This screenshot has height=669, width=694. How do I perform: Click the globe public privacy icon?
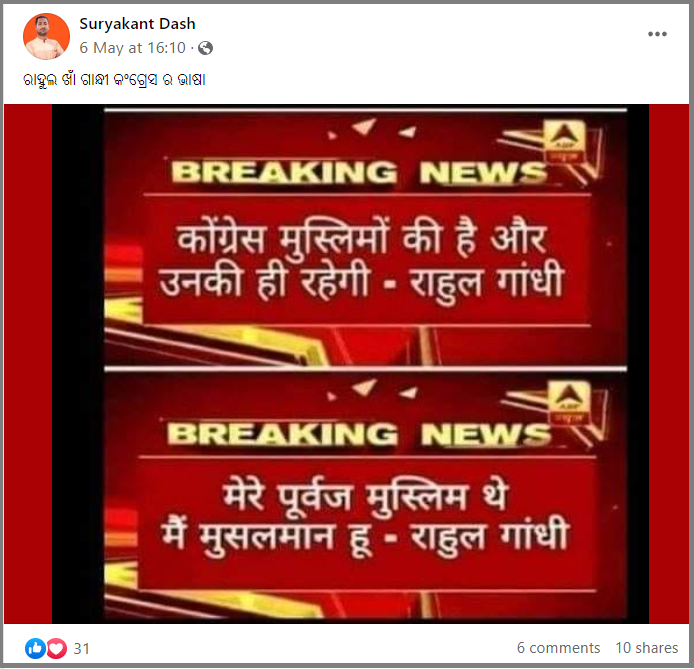(x=205, y=48)
